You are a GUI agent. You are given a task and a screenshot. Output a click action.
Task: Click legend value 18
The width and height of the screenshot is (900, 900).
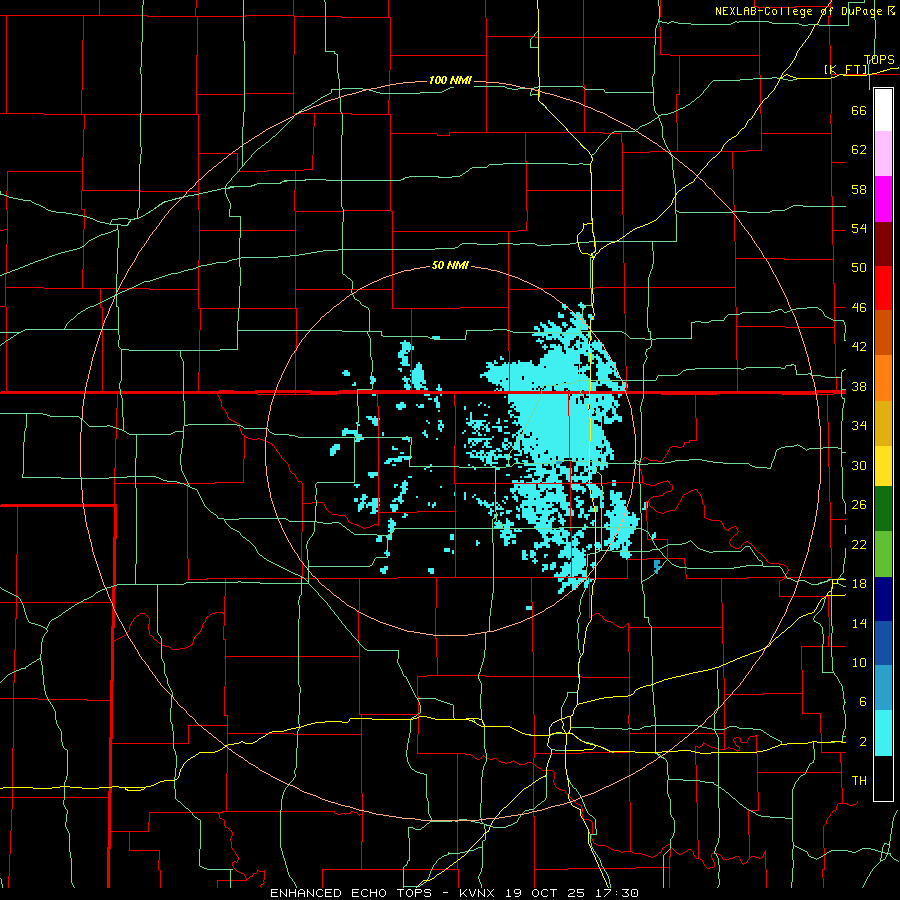(x=859, y=584)
